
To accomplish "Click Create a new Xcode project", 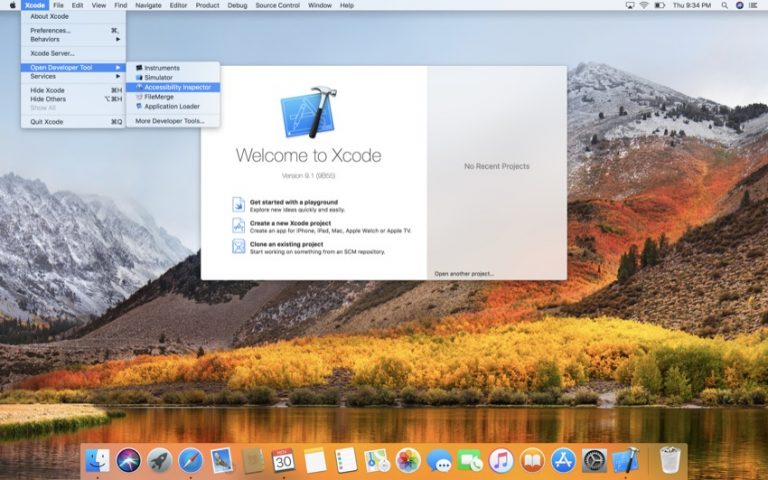I will pos(290,223).
